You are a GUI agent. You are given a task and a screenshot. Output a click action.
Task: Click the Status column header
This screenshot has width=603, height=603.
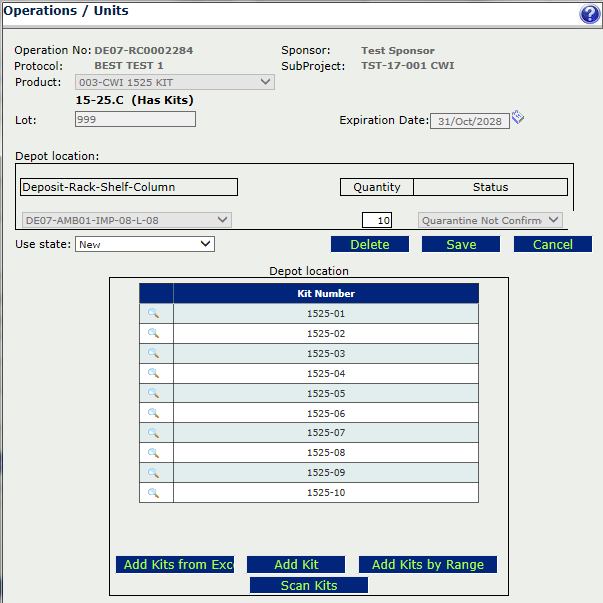coord(490,187)
